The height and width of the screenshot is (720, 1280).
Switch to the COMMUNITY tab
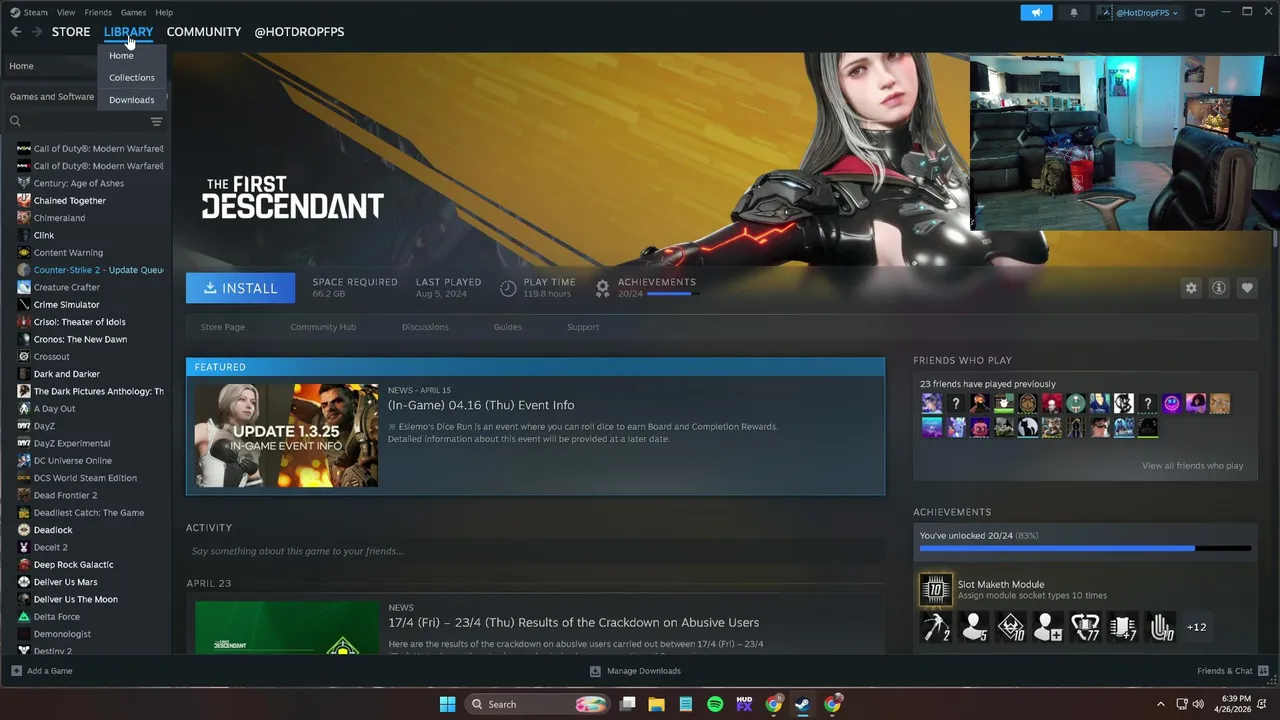(204, 32)
